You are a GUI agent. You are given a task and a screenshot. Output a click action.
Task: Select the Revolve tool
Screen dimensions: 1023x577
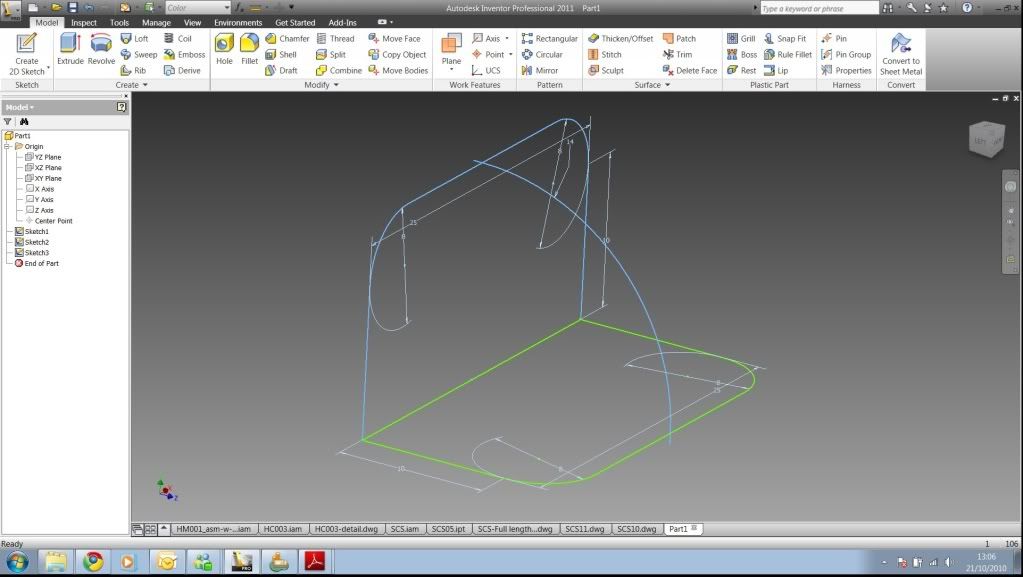101,49
